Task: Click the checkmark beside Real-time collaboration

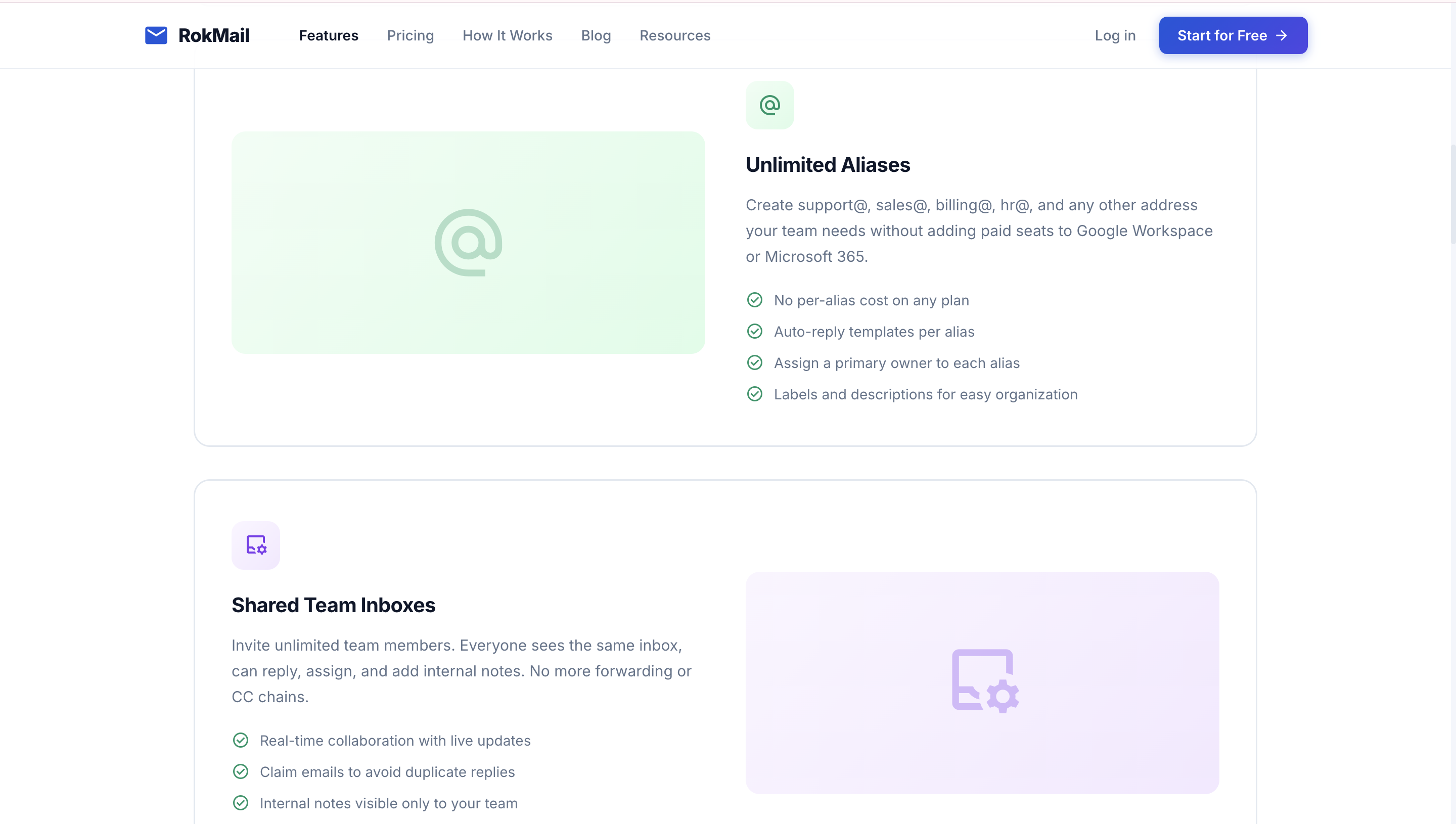Action: coord(241,740)
